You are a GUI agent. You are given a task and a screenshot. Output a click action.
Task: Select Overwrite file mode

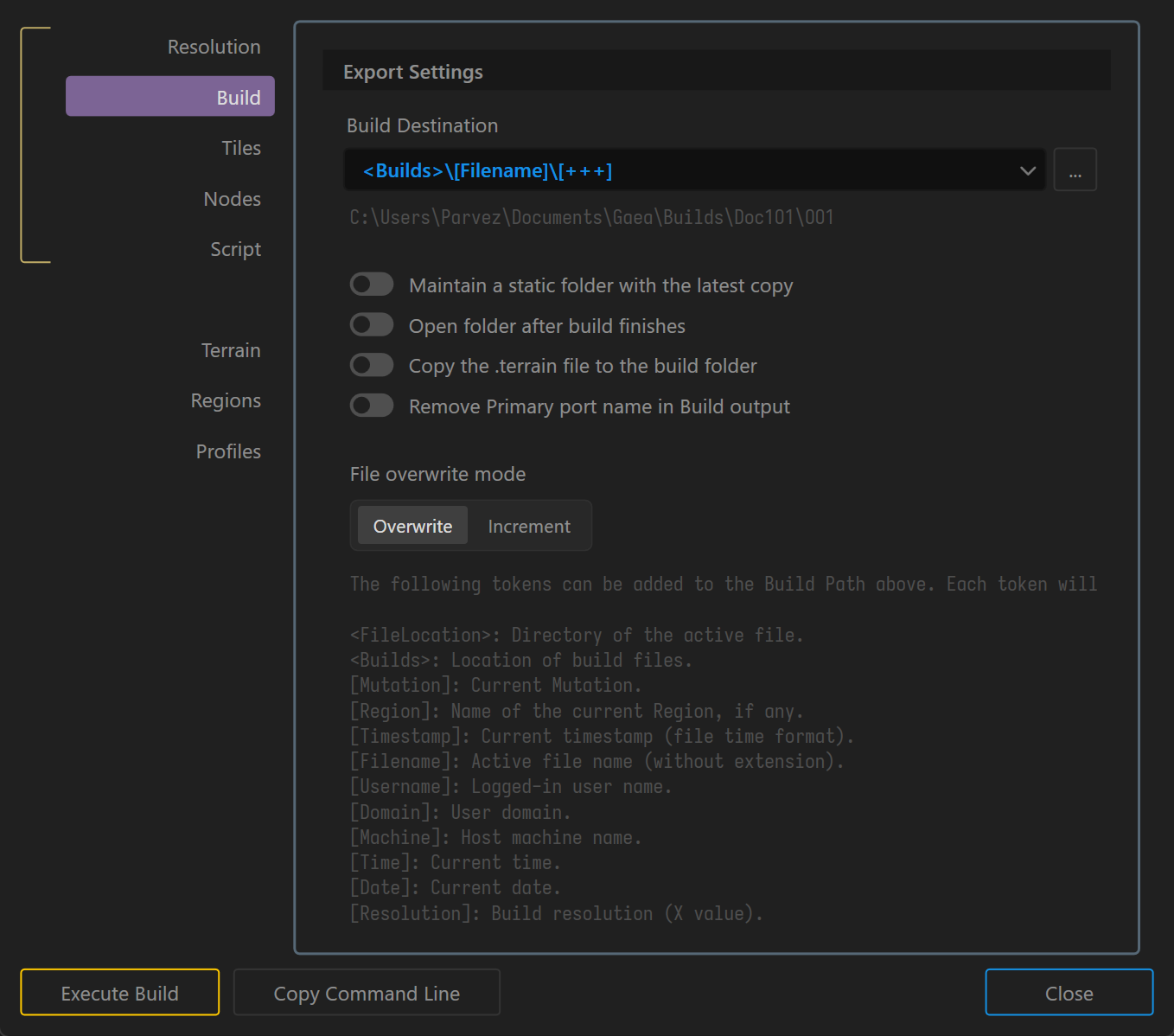[x=412, y=526]
